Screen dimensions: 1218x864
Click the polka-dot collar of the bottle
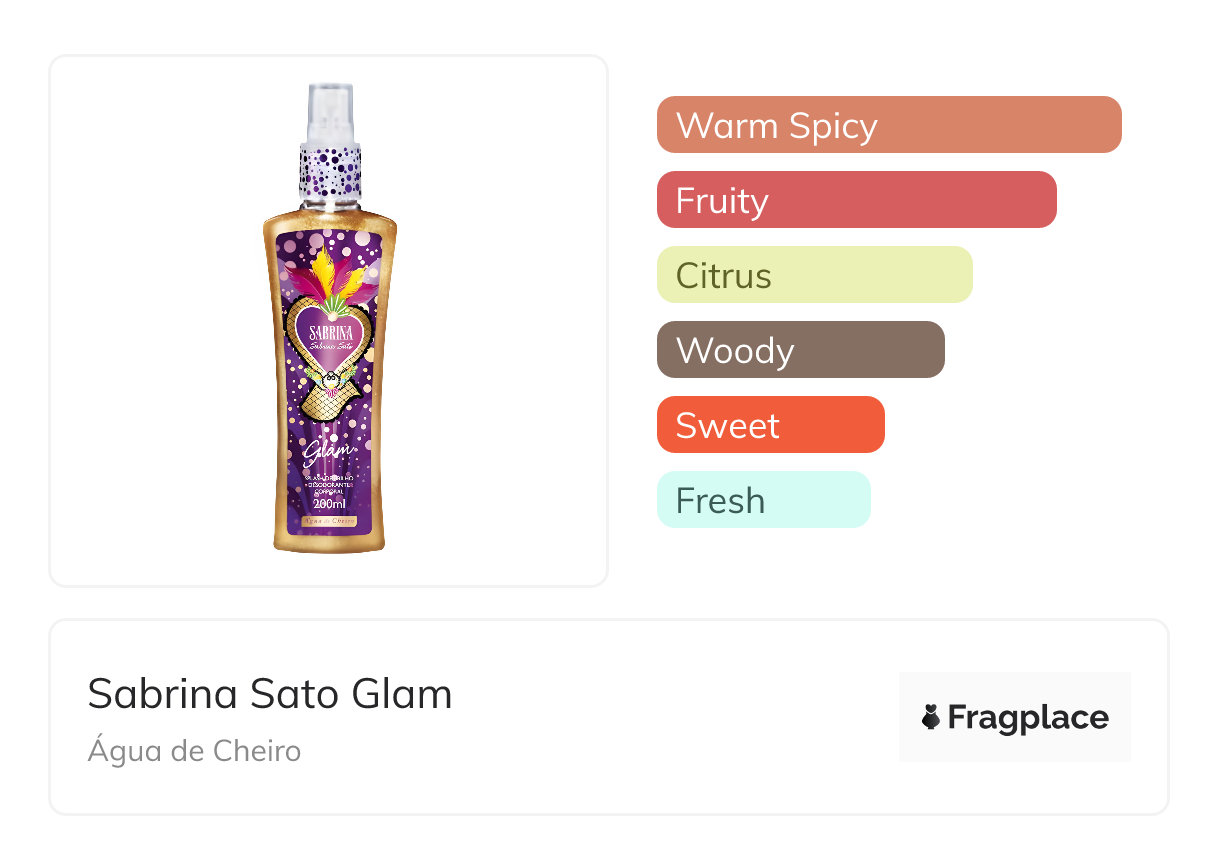coord(330,170)
